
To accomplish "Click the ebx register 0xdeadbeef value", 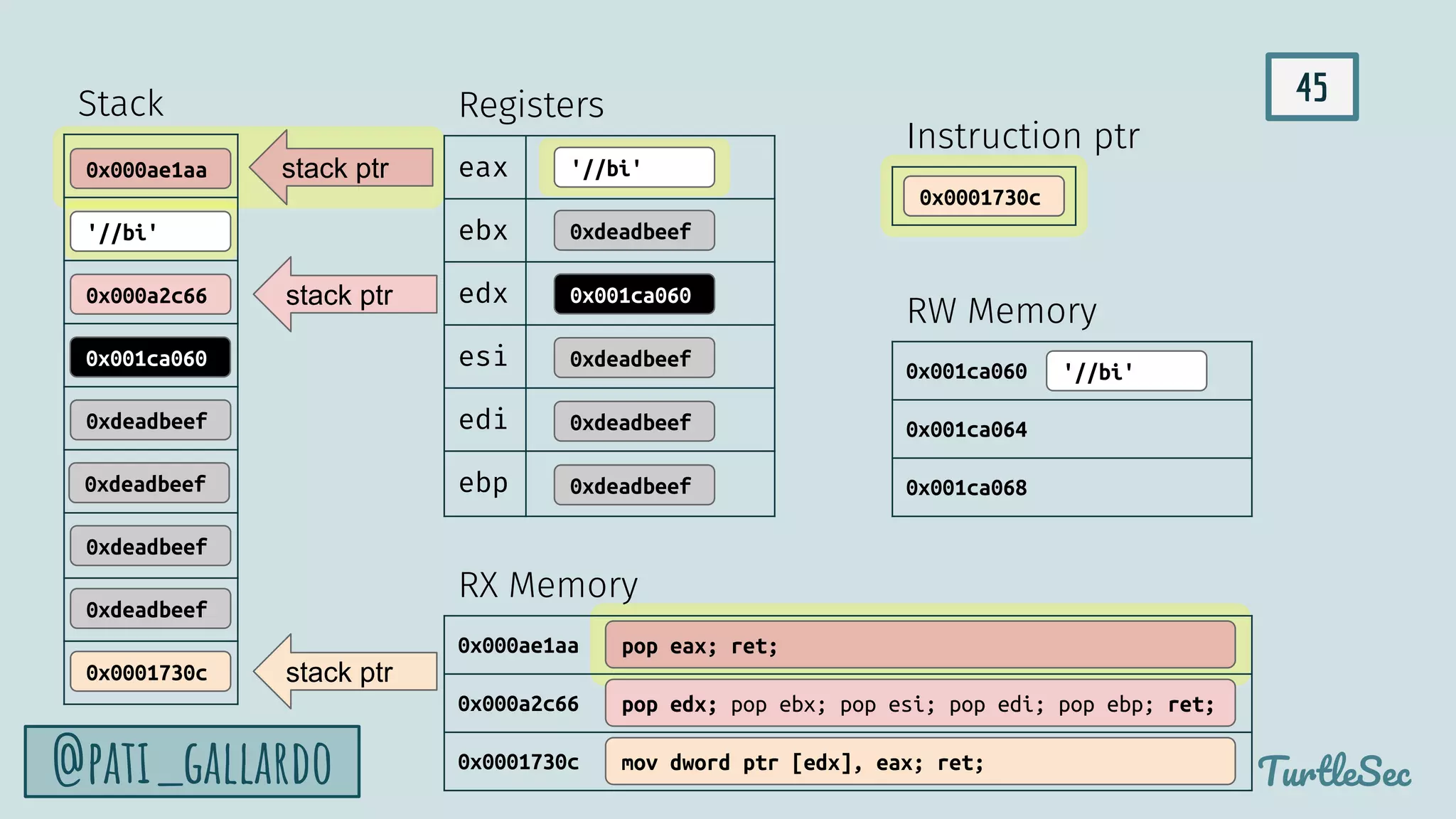I will pyautogui.click(x=633, y=231).
